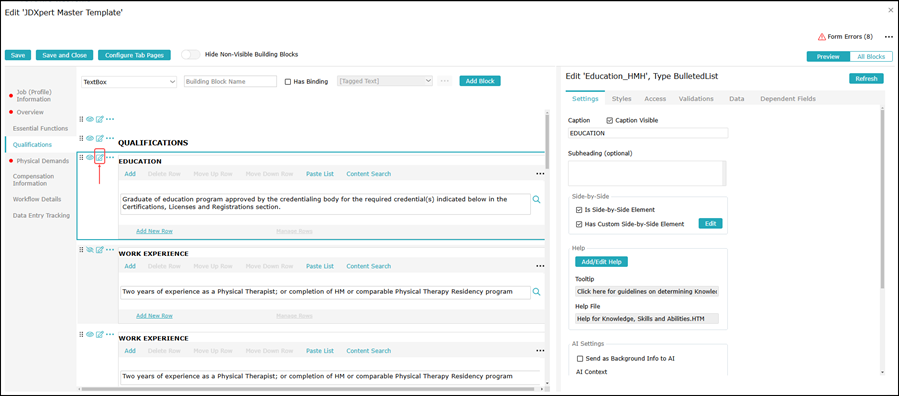Click the Subheading (optional) text area
Image resolution: width=899 pixels, height=396 pixels.
point(647,173)
